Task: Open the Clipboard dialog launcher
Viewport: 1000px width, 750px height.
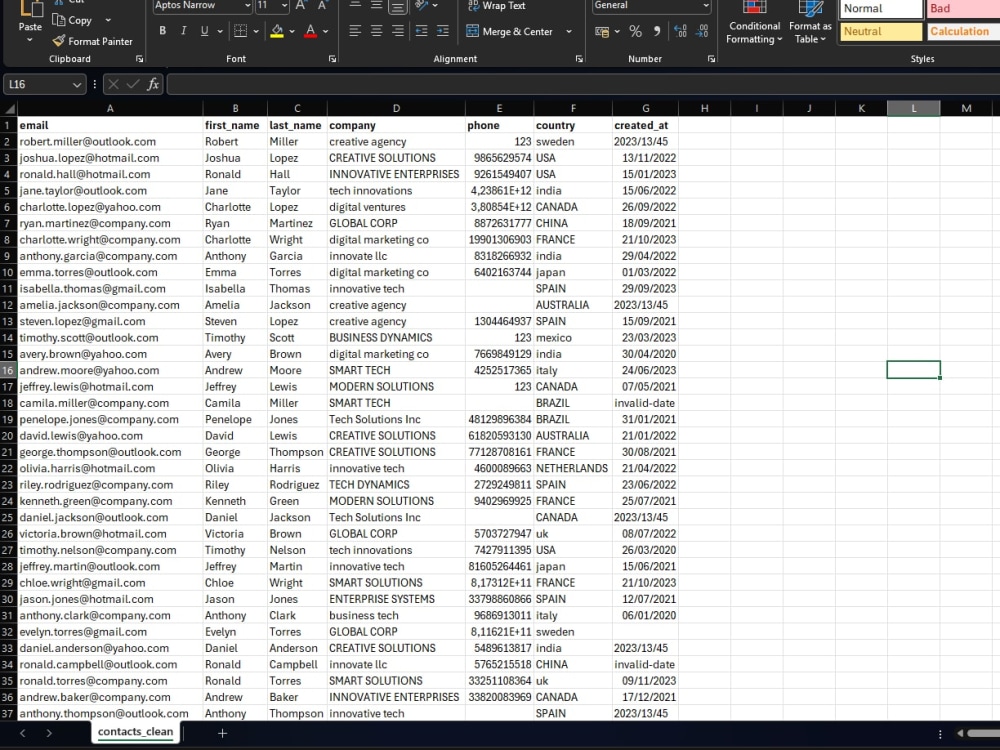Action: (140, 59)
